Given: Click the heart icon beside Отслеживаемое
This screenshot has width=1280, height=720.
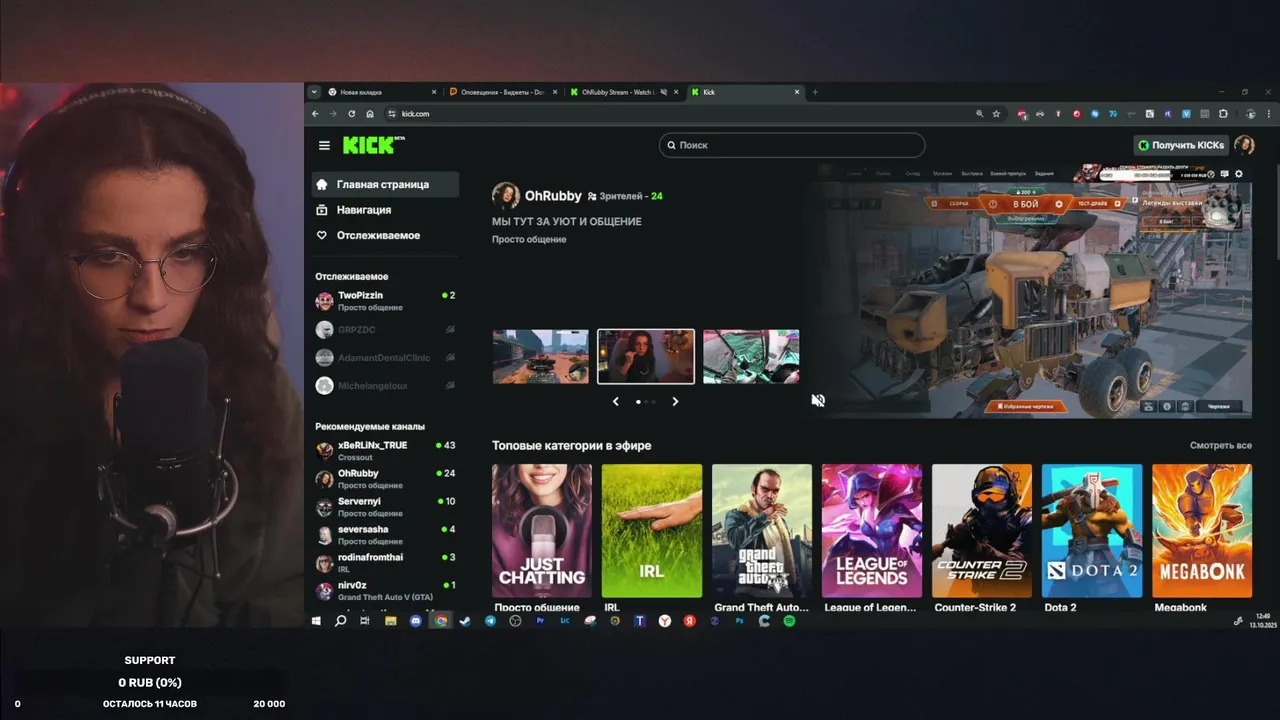Looking at the screenshot, I should (322, 235).
